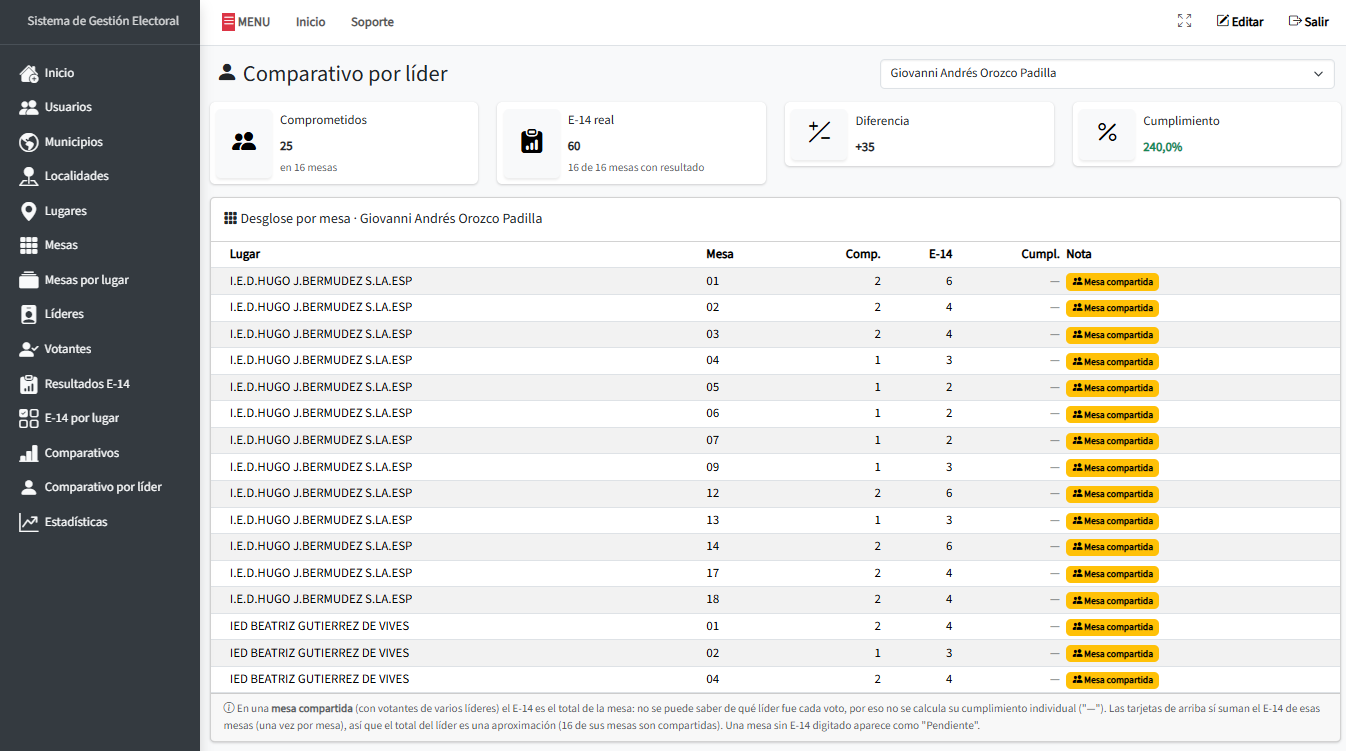Go to Inicio in top navigation
This screenshot has height=751, width=1346.
coord(310,22)
